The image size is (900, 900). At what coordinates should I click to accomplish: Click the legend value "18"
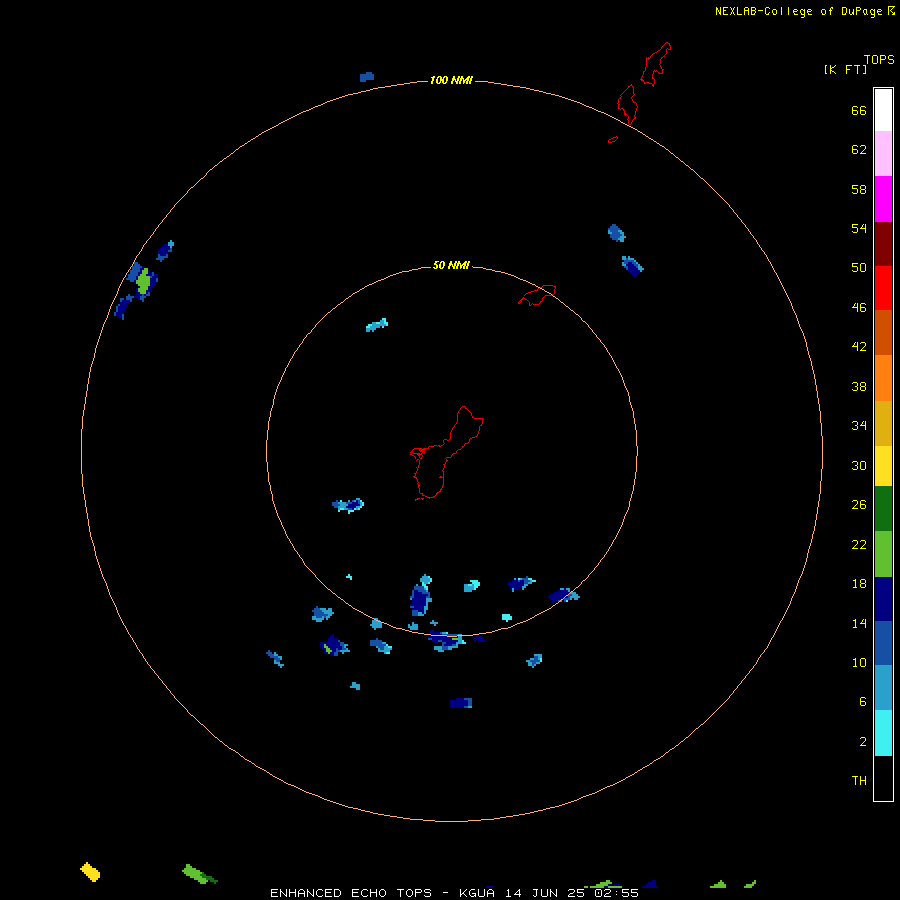coord(859,584)
